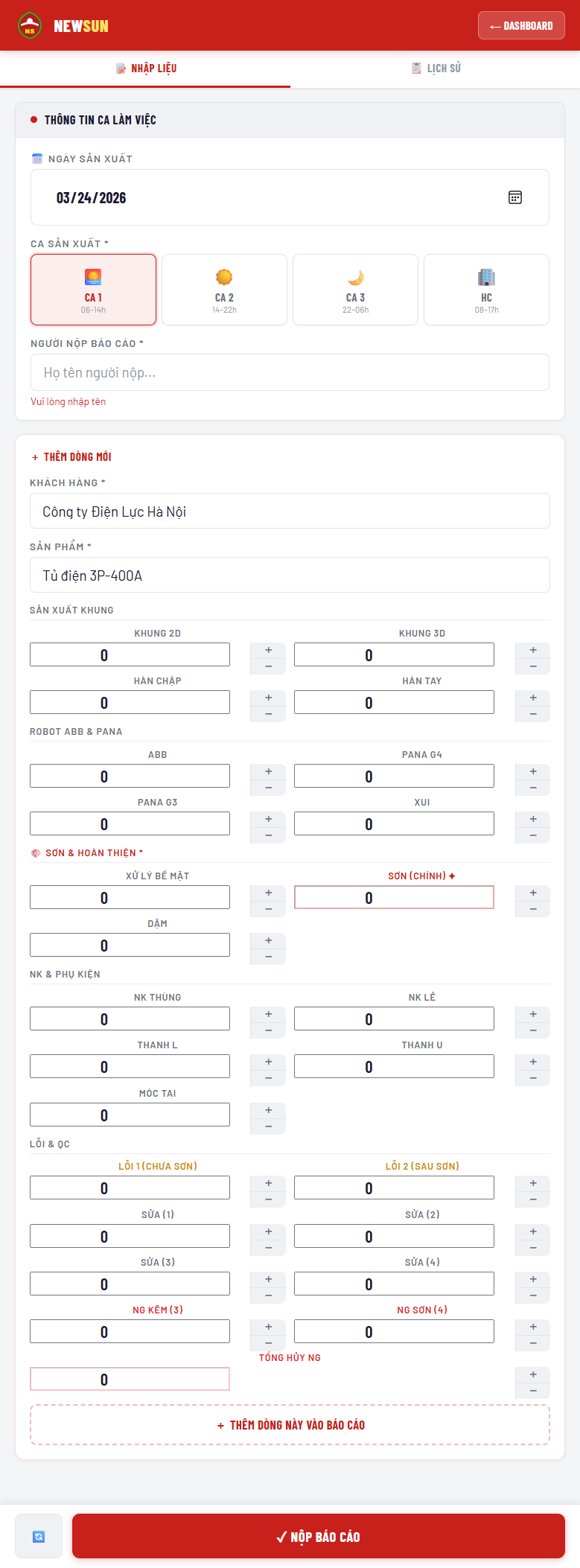This screenshot has height=1568, width=580.
Task: Choose the CA 3 night shift
Action: tap(355, 290)
